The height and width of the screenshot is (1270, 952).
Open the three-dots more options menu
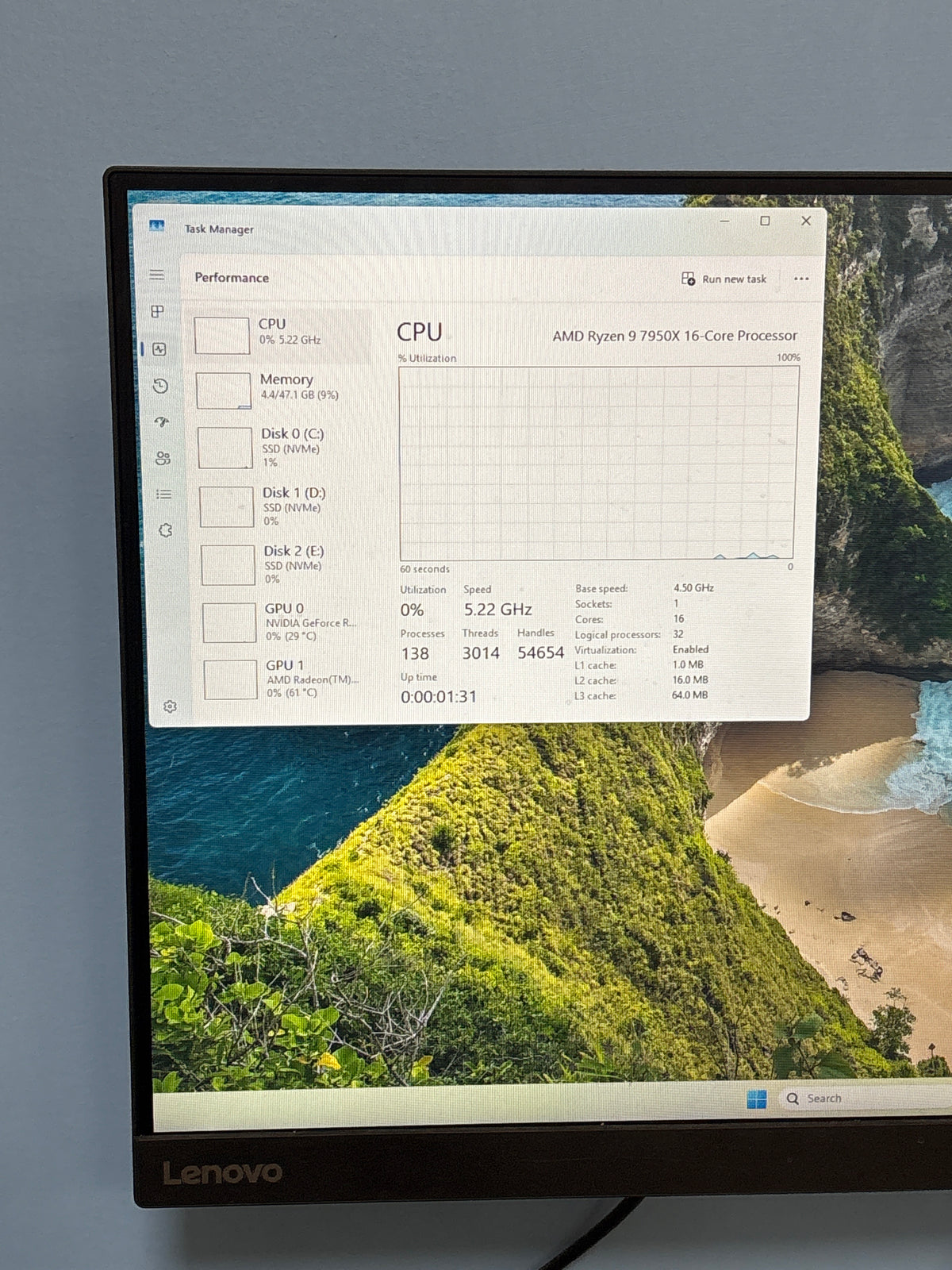tap(801, 279)
